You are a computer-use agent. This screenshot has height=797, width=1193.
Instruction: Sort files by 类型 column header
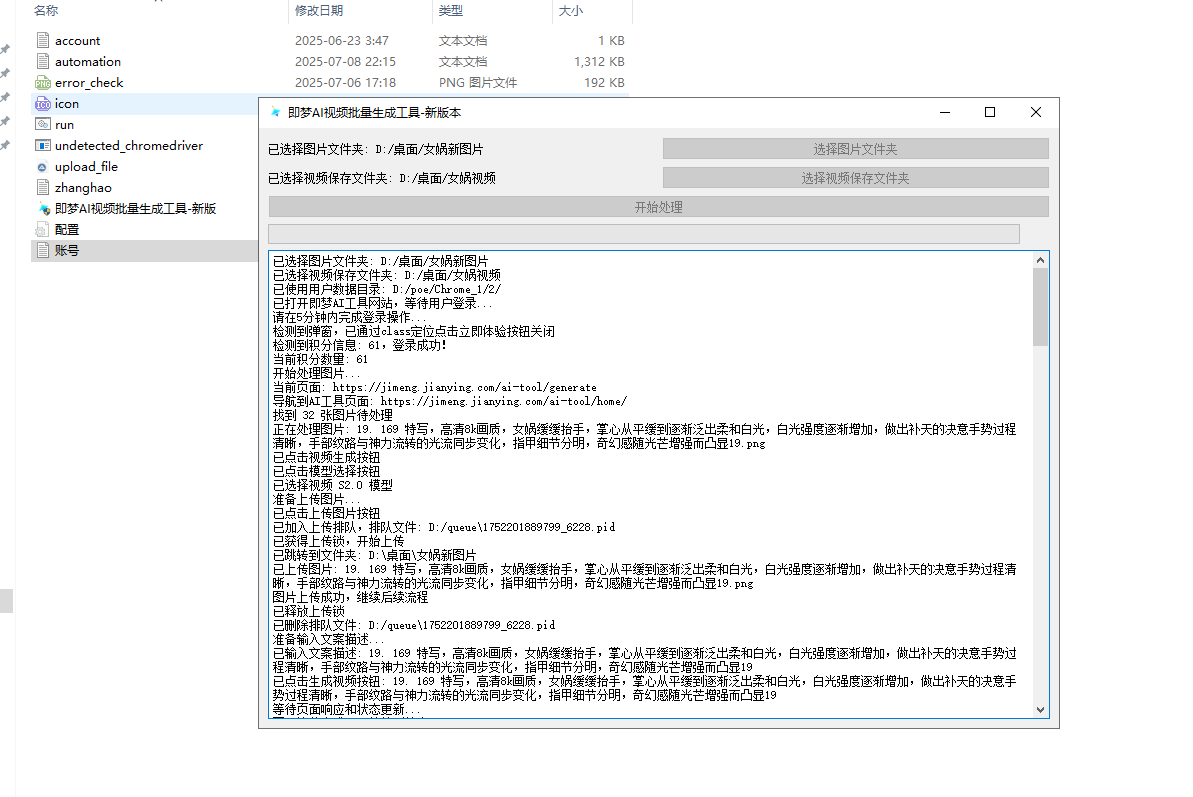[450, 11]
